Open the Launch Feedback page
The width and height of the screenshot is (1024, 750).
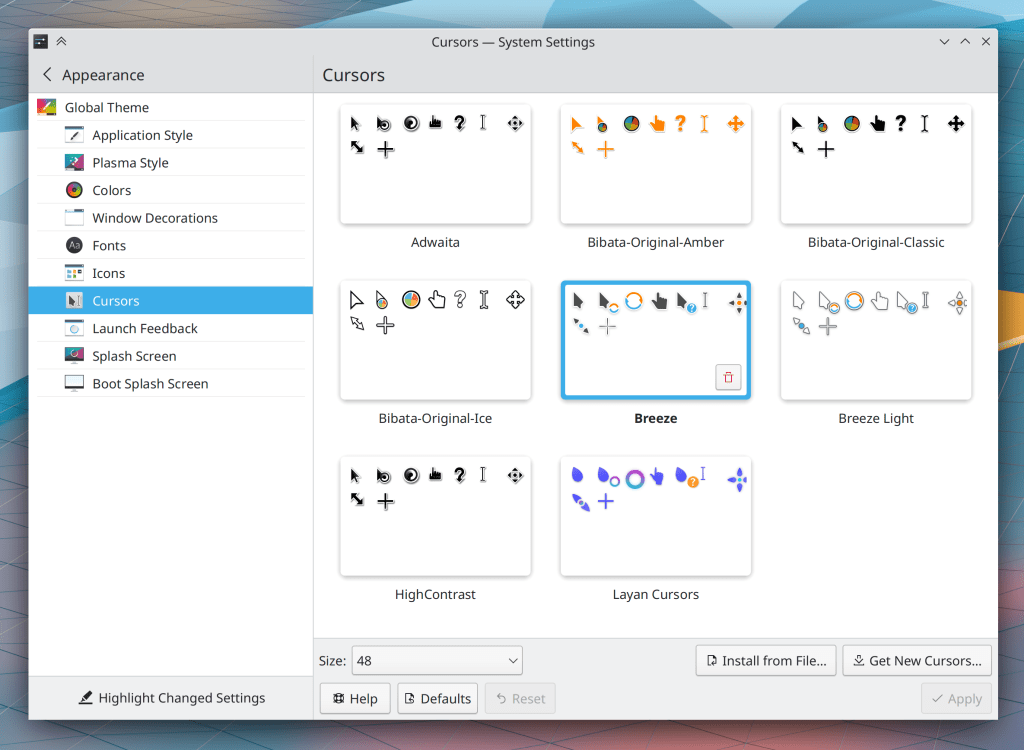click(145, 328)
